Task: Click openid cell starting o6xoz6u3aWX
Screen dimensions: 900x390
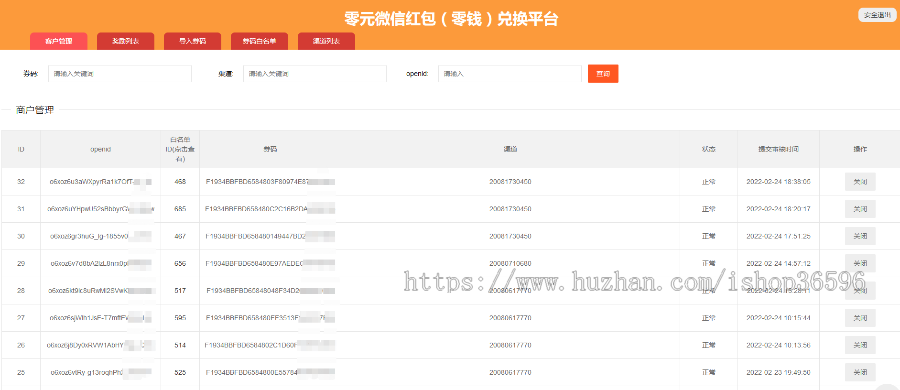Action: click(x=100, y=182)
